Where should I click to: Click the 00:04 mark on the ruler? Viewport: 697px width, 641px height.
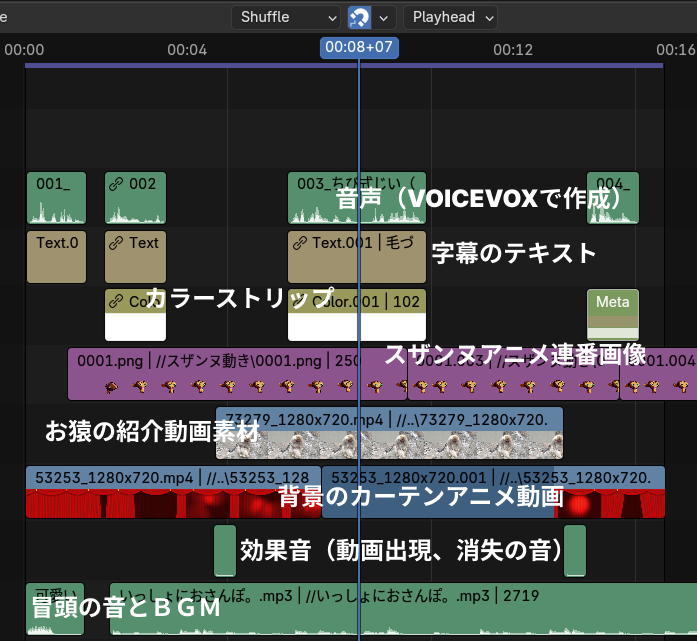point(187,49)
